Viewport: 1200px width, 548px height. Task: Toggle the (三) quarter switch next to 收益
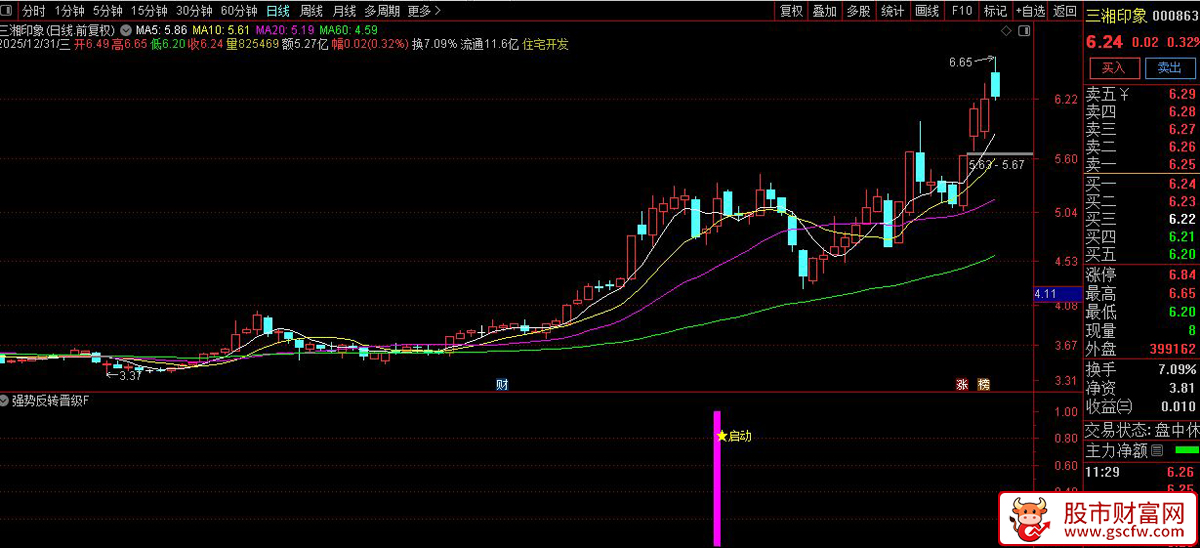pyautogui.click(x=1125, y=407)
